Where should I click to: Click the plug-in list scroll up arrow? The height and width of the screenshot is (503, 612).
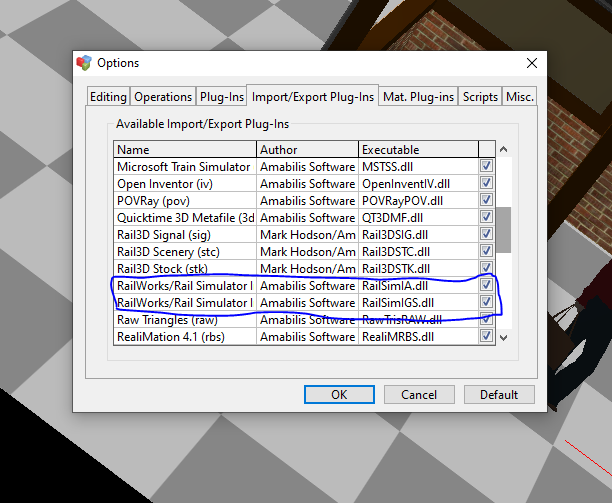(x=503, y=149)
